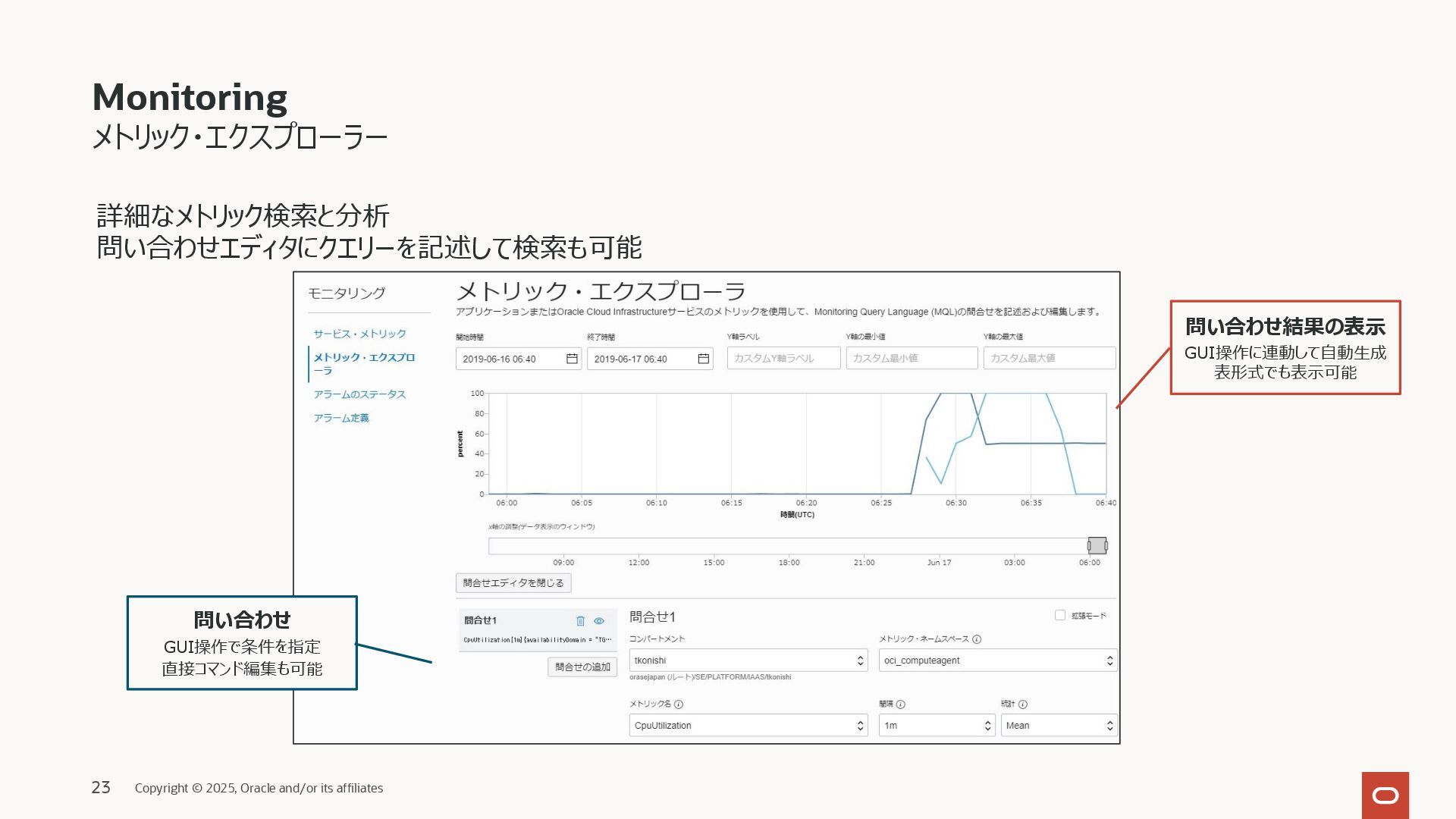Delete query 1 with the trash icon
1456x819 pixels.
581,621
